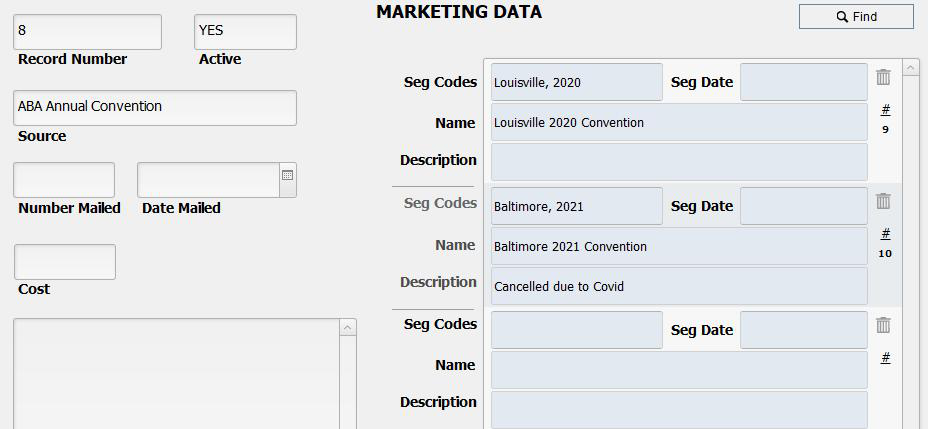The width and height of the screenshot is (928, 429).
Task: Open calendar picker for Date Mailed
Action: [287, 175]
